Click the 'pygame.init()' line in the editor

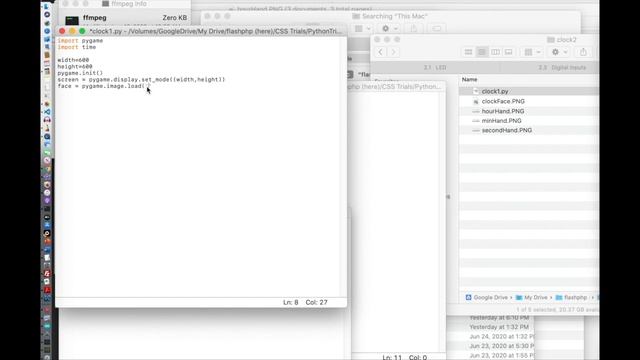(x=80, y=73)
